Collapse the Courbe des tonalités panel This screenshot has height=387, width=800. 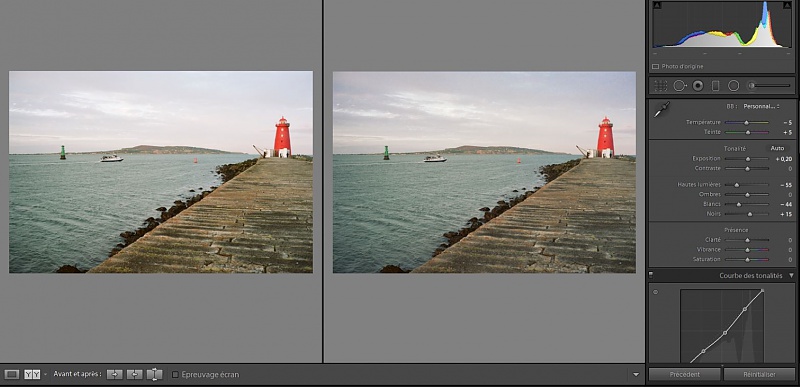(x=791, y=276)
